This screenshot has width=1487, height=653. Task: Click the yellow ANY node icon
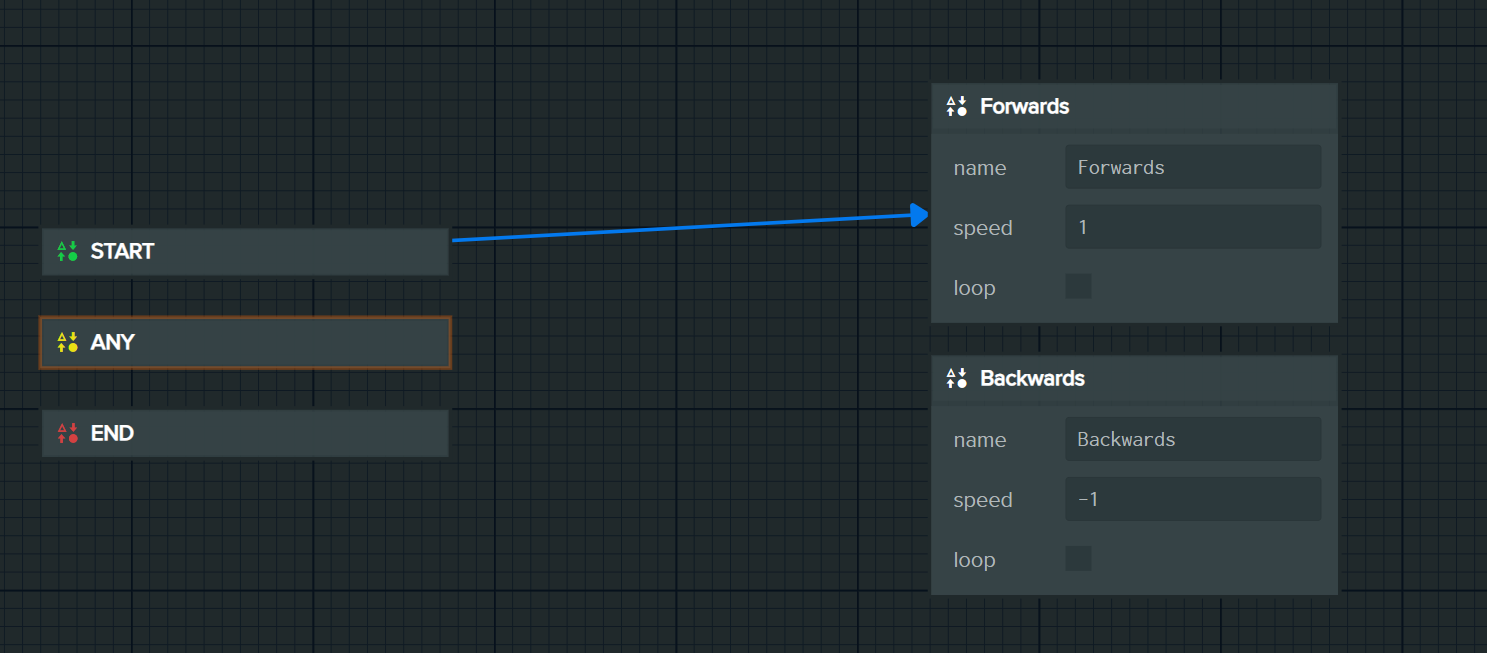click(x=67, y=342)
